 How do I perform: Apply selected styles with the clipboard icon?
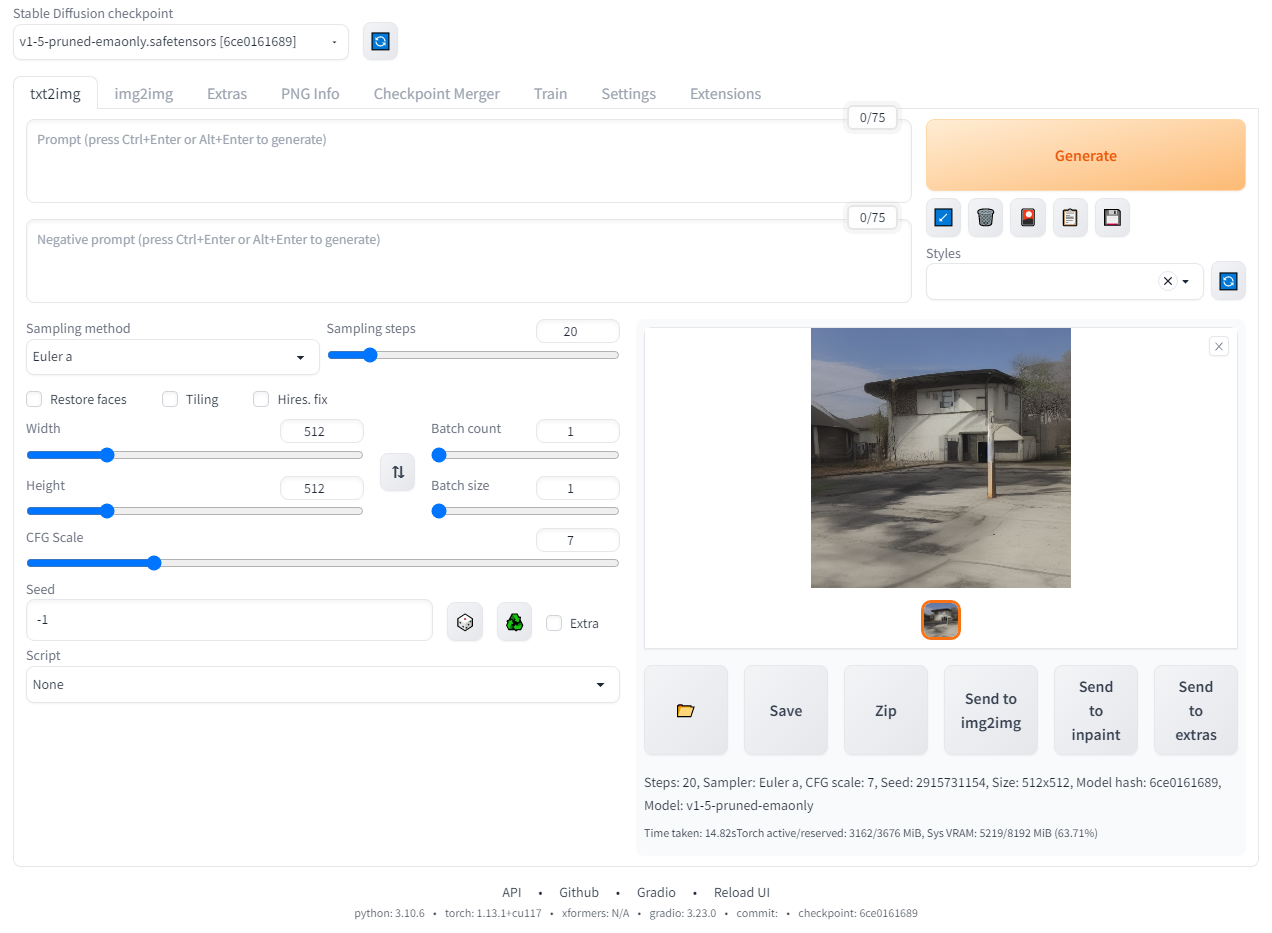pyautogui.click(x=1070, y=217)
